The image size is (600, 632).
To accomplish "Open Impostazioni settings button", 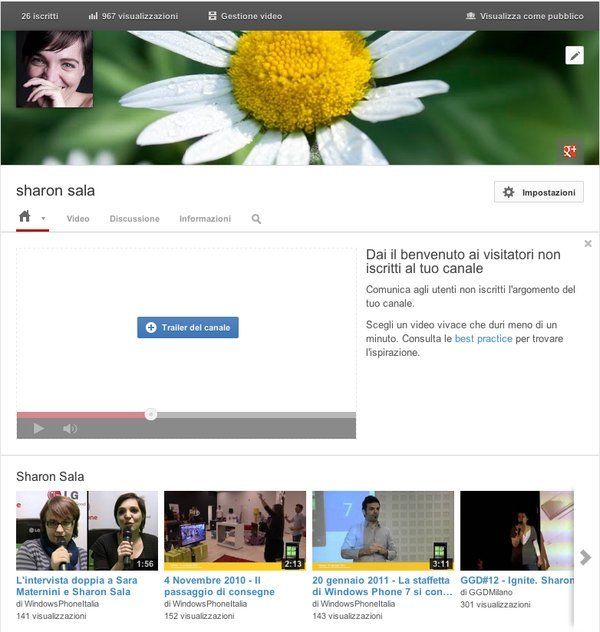I will [539, 192].
